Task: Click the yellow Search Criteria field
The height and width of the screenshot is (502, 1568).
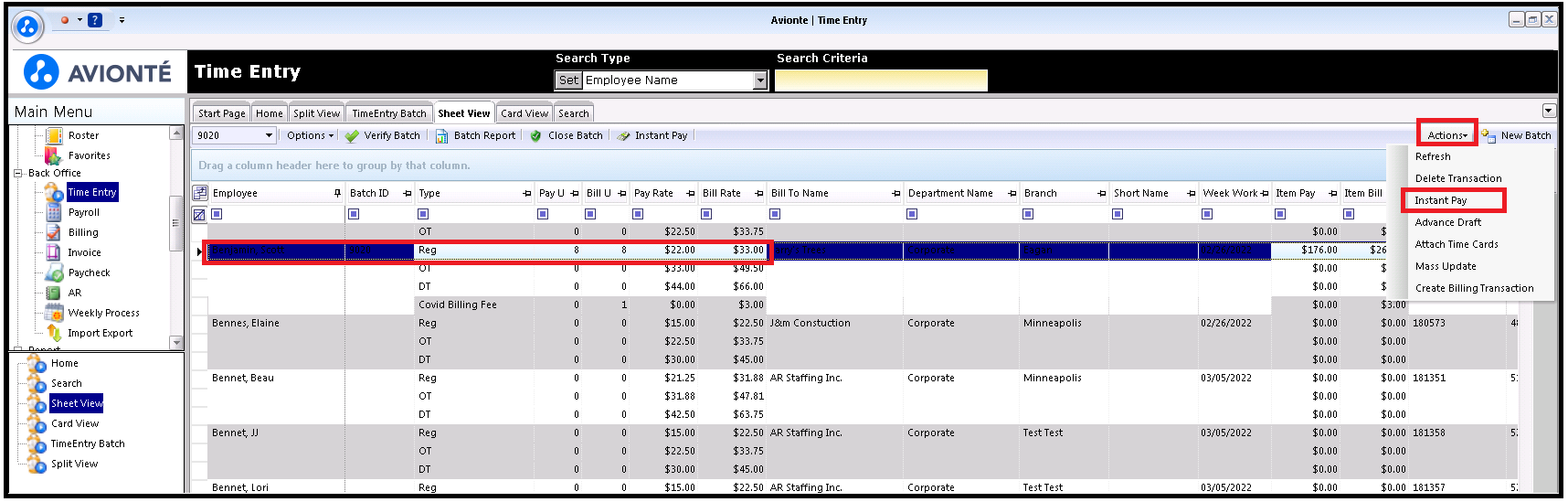Action: (881, 80)
